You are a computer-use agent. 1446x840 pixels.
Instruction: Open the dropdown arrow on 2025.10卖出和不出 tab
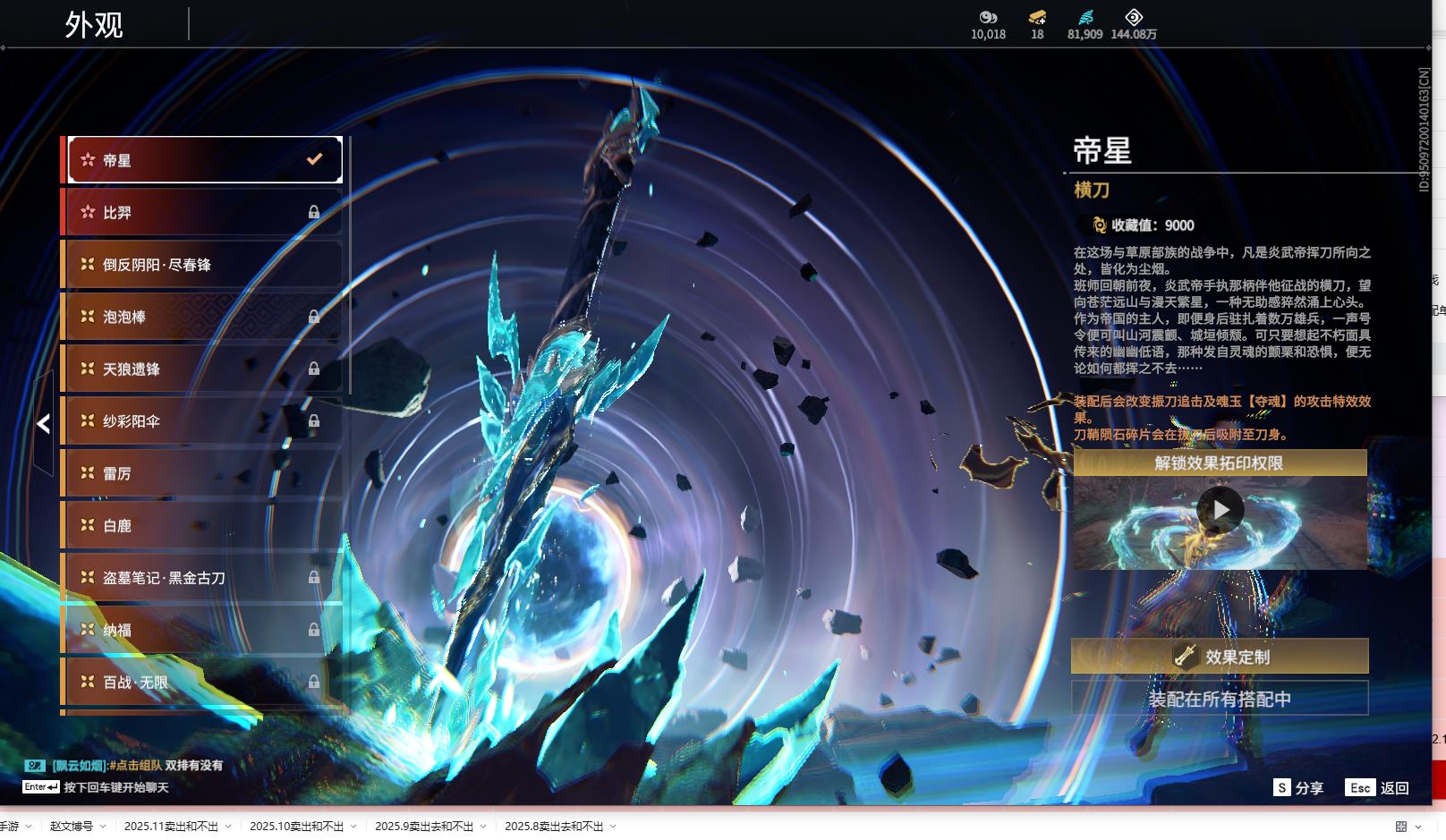(353, 827)
